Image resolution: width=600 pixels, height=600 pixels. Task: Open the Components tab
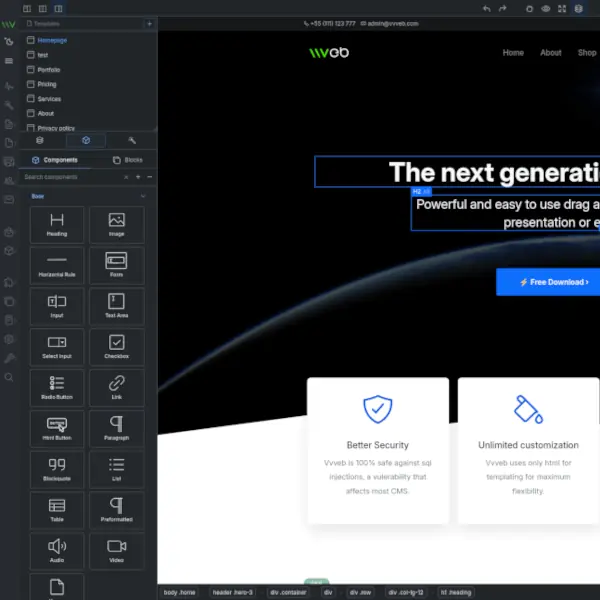[x=55, y=160]
